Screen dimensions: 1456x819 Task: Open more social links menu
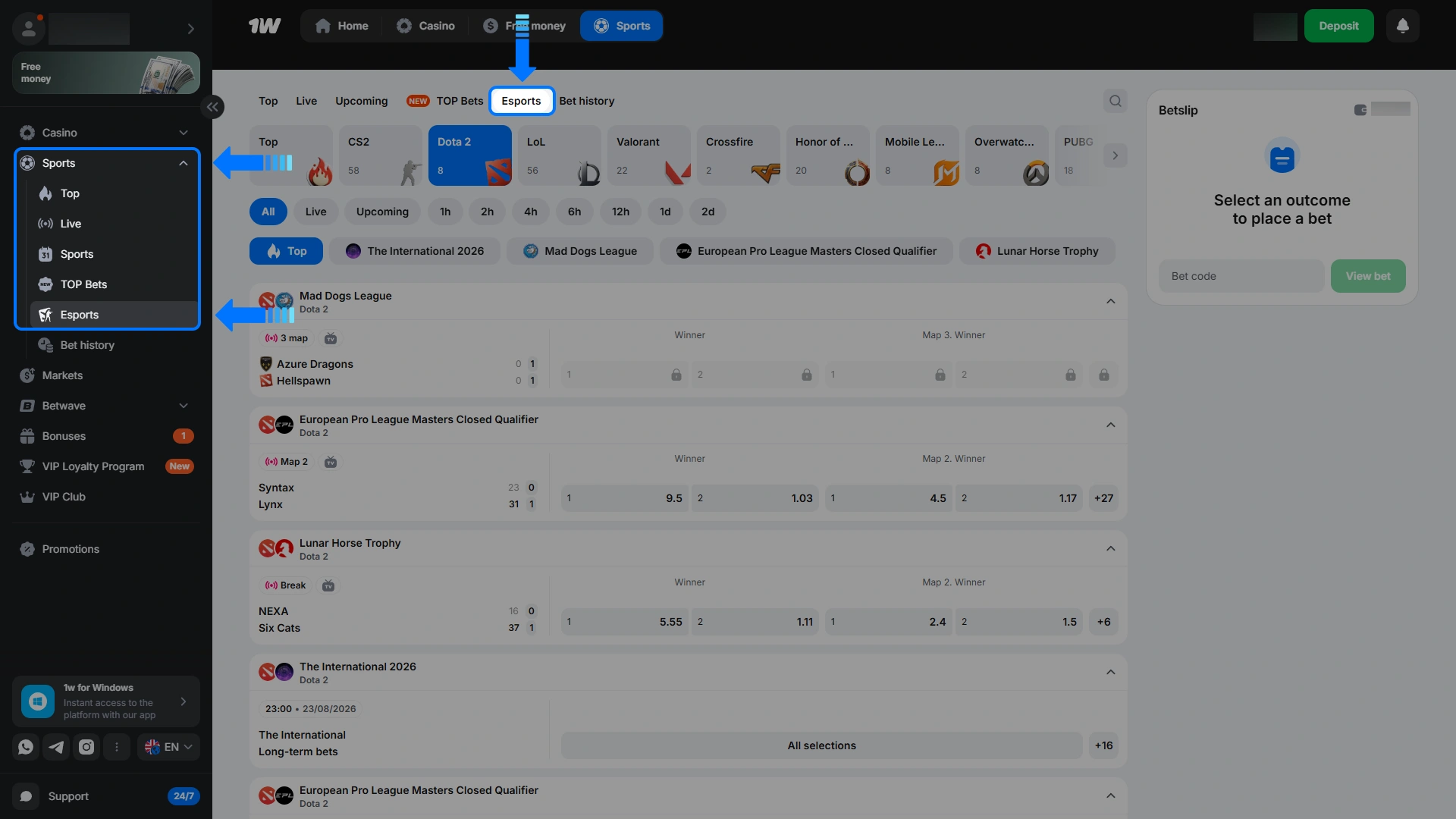tap(117, 747)
